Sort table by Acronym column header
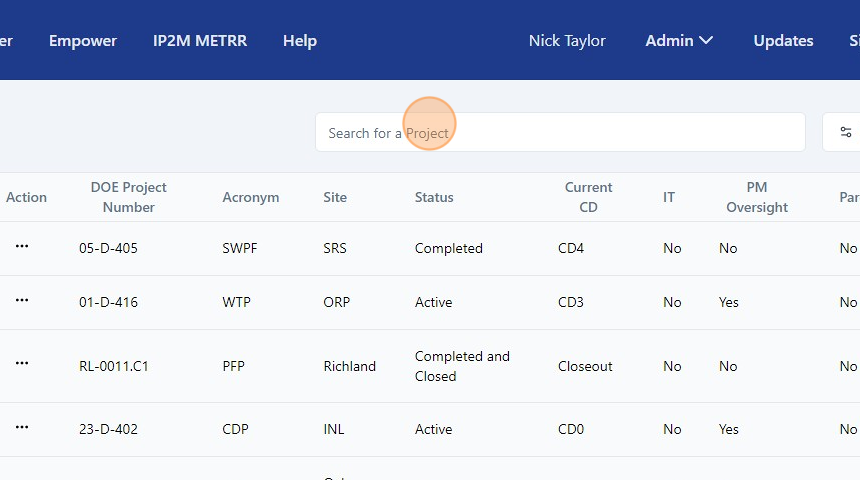Image resolution: width=860 pixels, height=480 pixels. [251, 197]
